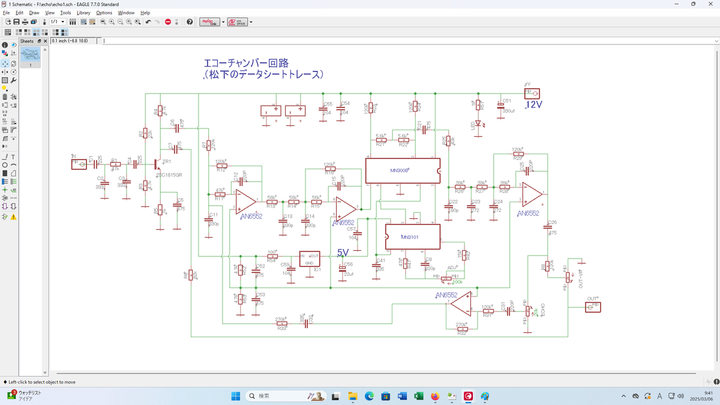Screen dimensions: 720x405
Task: Select the Delete tool (trash can icon)
Action: [x=5, y=98]
